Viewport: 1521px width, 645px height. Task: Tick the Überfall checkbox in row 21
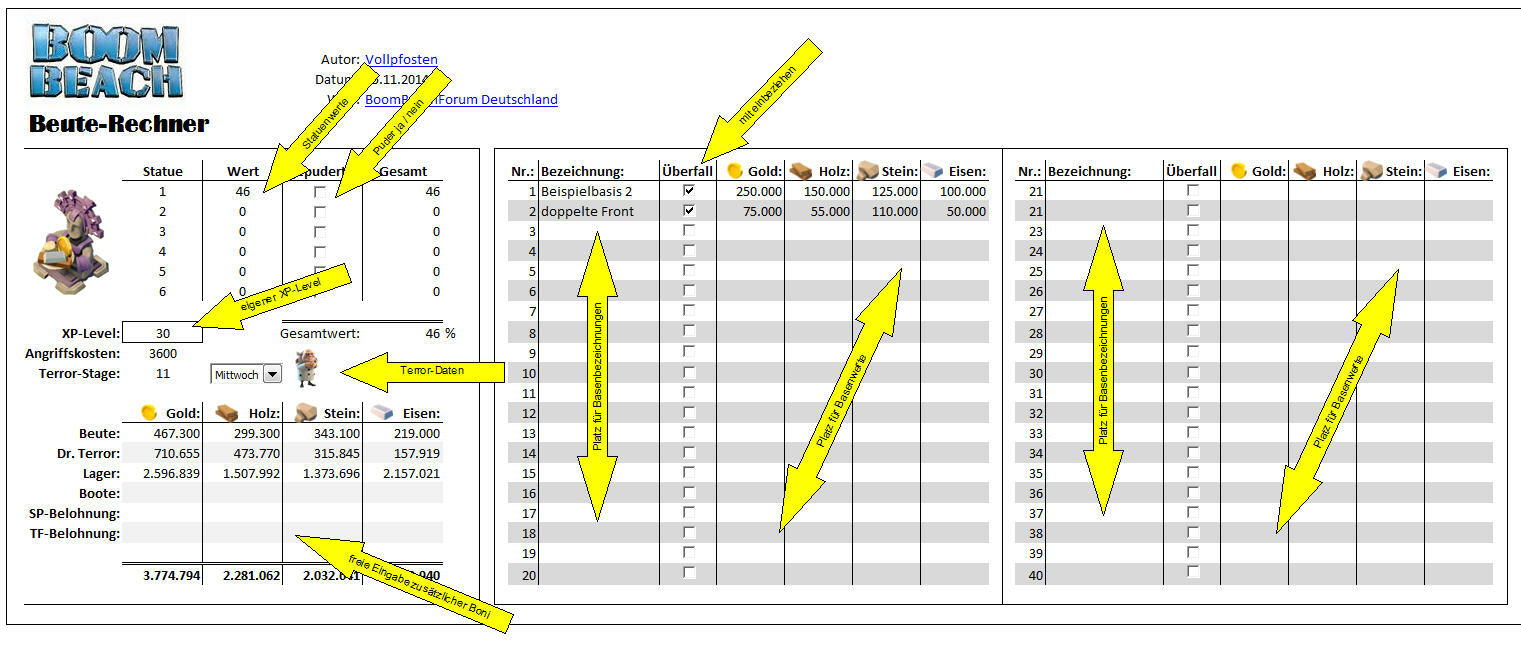pyautogui.click(x=1191, y=190)
